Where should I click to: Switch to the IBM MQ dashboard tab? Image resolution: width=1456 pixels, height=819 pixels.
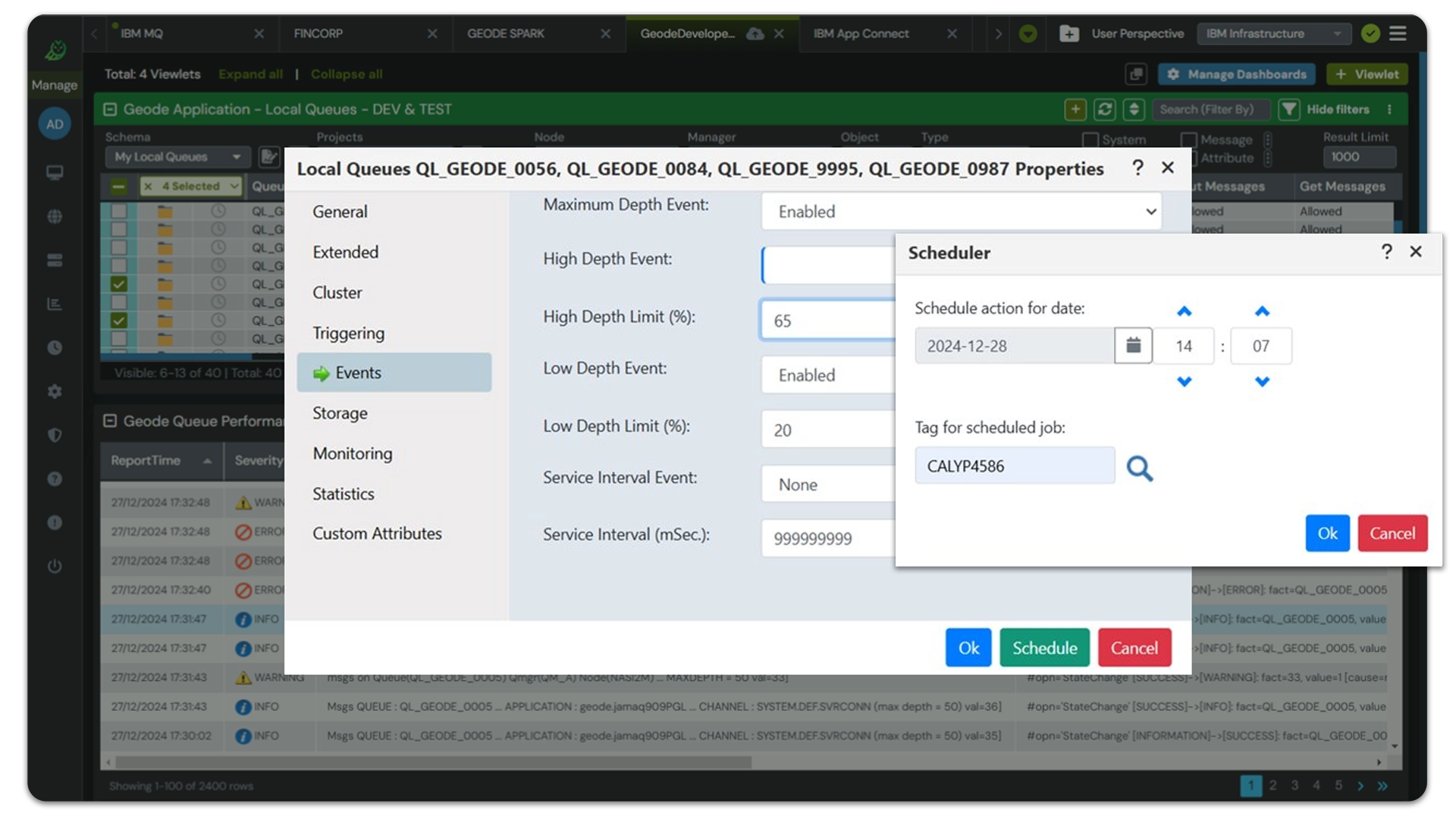pyautogui.click(x=142, y=33)
